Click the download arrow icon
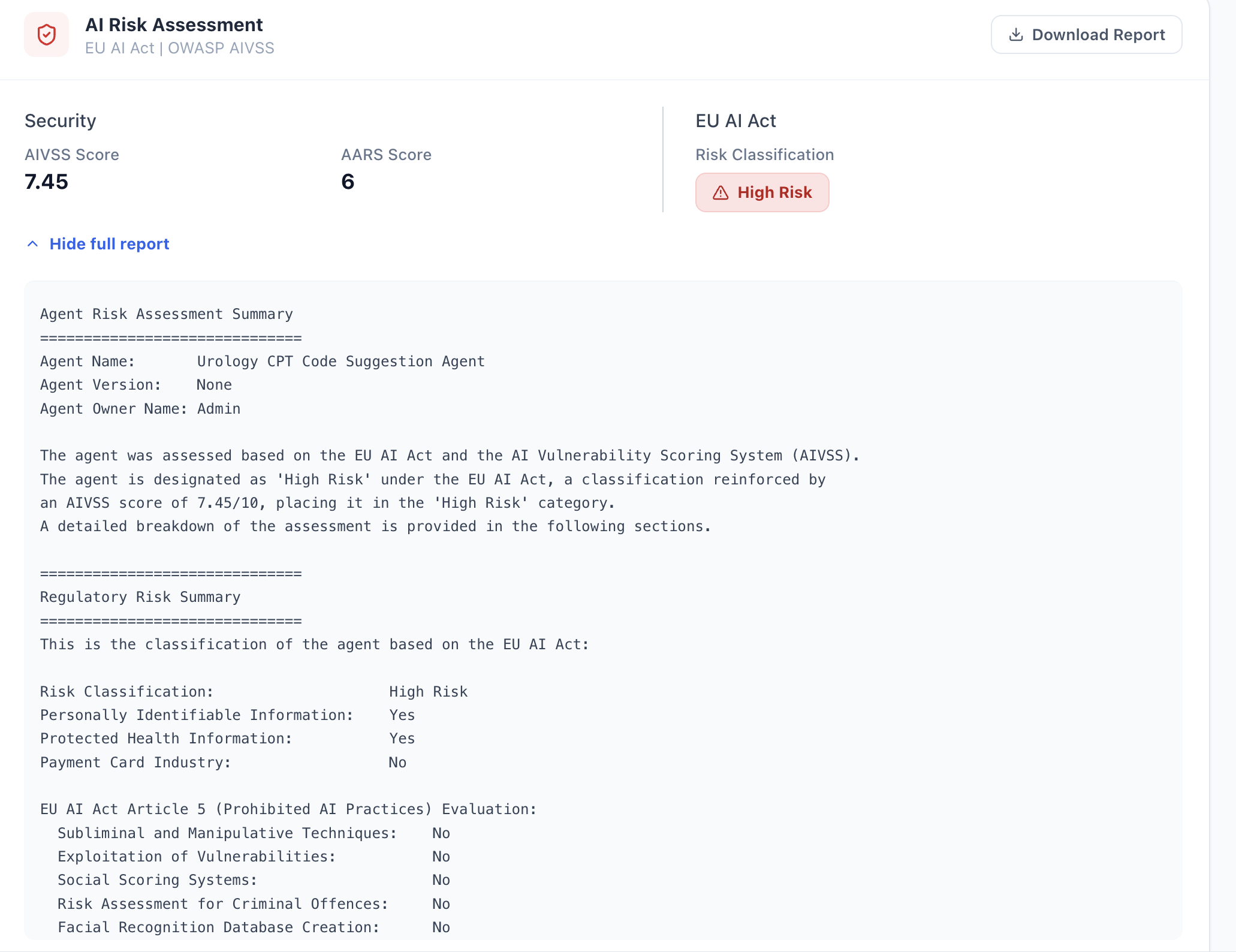Image resolution: width=1236 pixels, height=952 pixels. point(1016,35)
